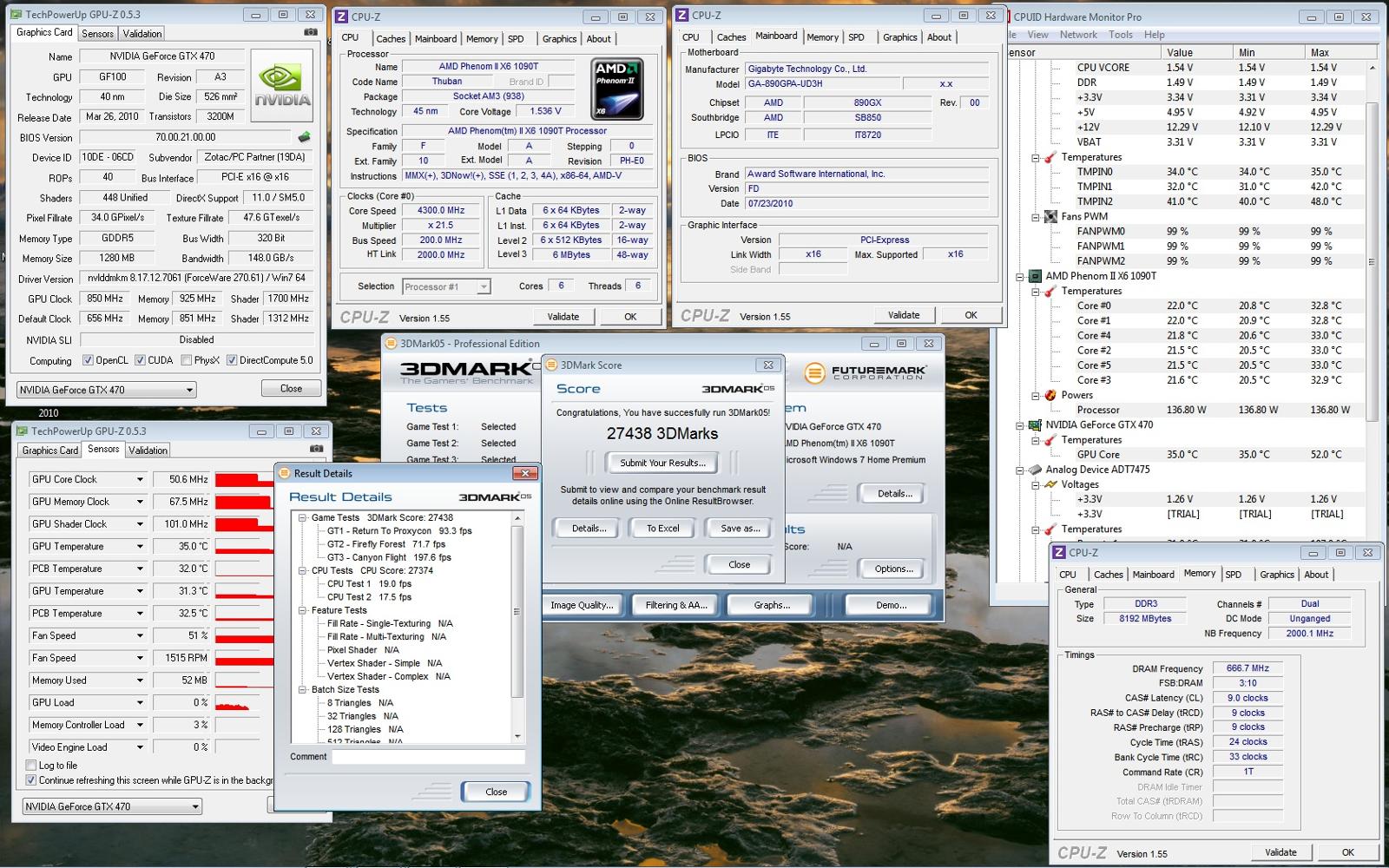The width and height of the screenshot is (1389, 868).
Task: Uncheck Continue refreshing this screen checkbox
Action: point(31,780)
